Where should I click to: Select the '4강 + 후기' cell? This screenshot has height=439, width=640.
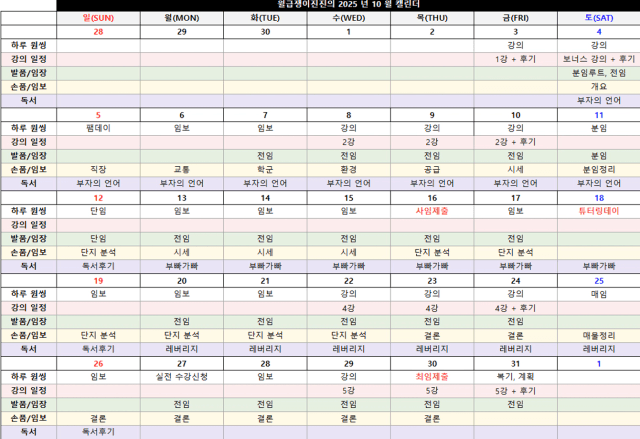[516, 308]
